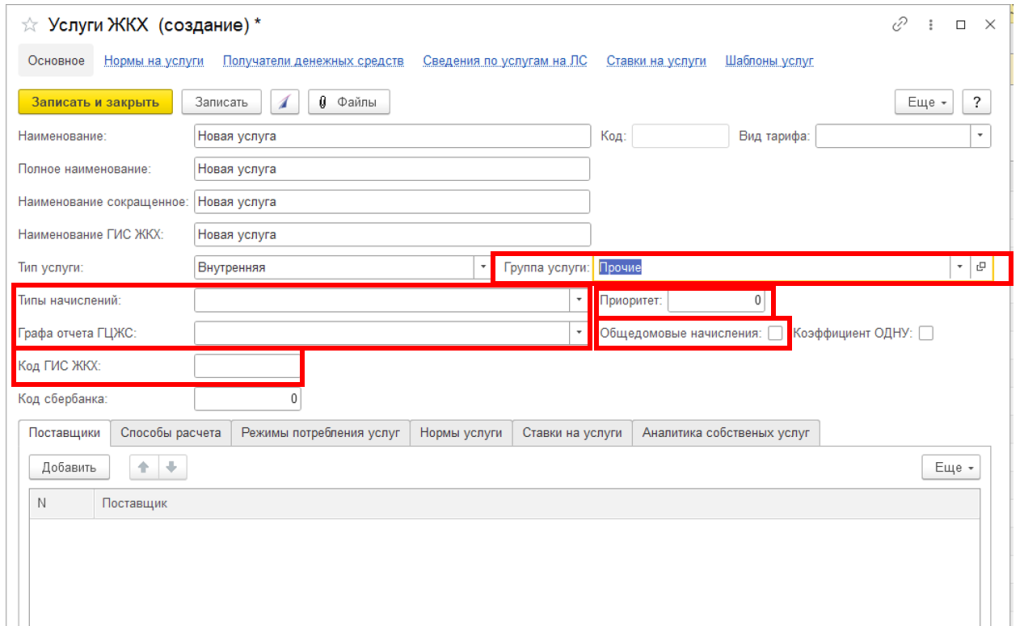1024x626 pixels.
Task: Enable the Общедомовые начисления checkbox
Action: 775,334
